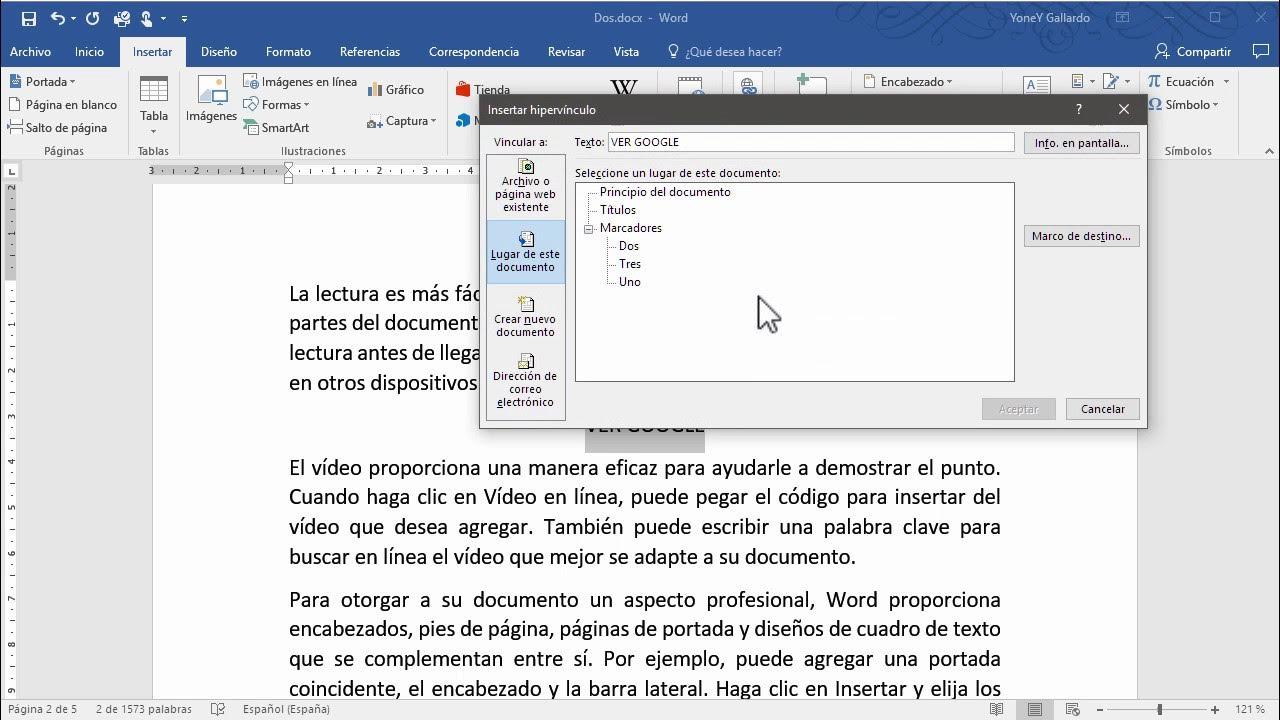Viewport: 1280px width, 720px height.
Task: Open the Encabezado dropdown
Action: click(x=906, y=81)
